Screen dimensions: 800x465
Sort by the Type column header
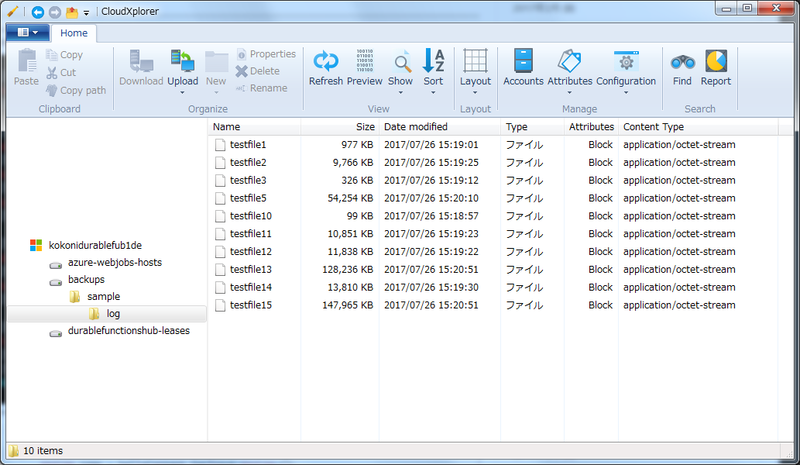click(533, 127)
